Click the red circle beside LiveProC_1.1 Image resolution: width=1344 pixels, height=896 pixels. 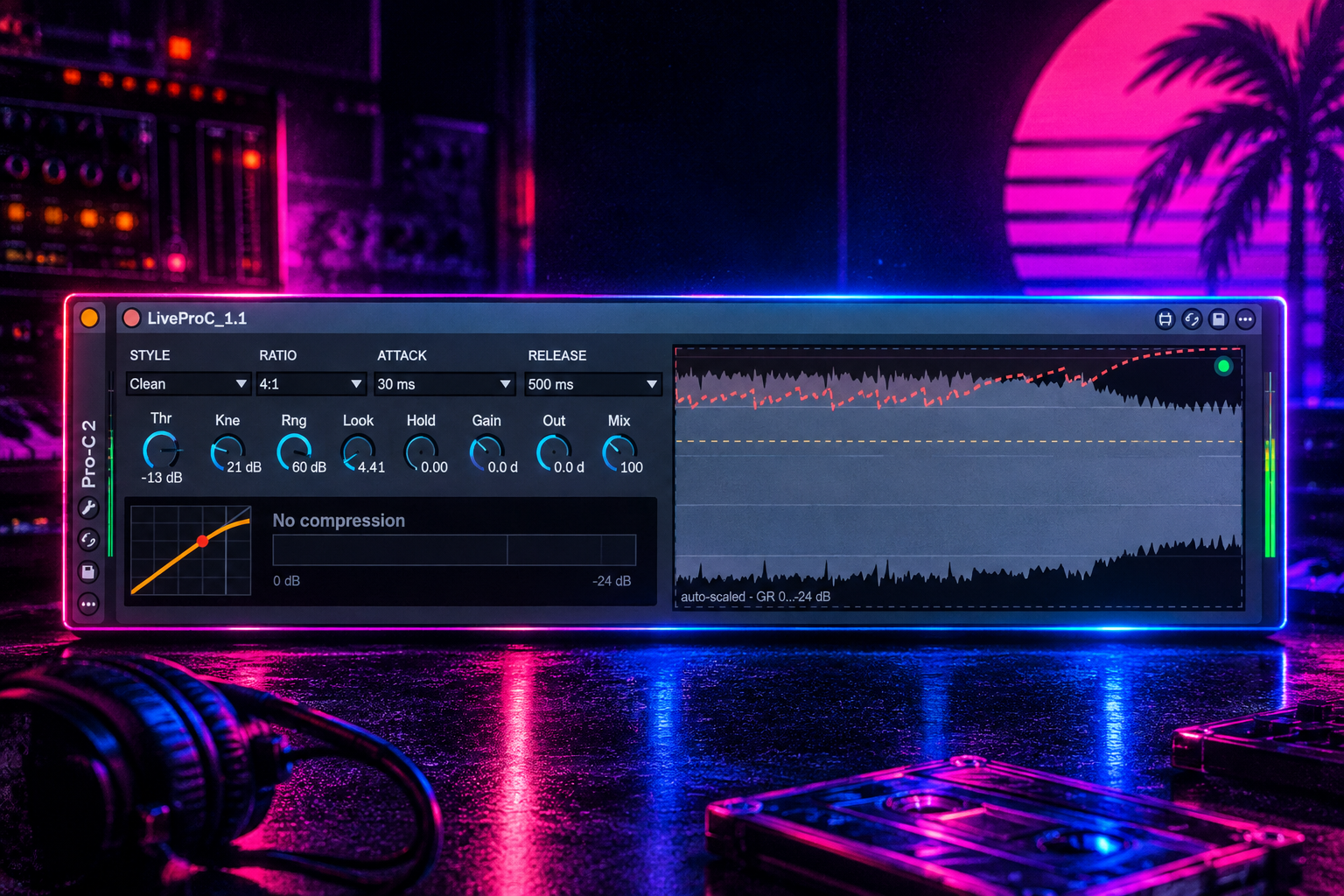pyautogui.click(x=131, y=318)
